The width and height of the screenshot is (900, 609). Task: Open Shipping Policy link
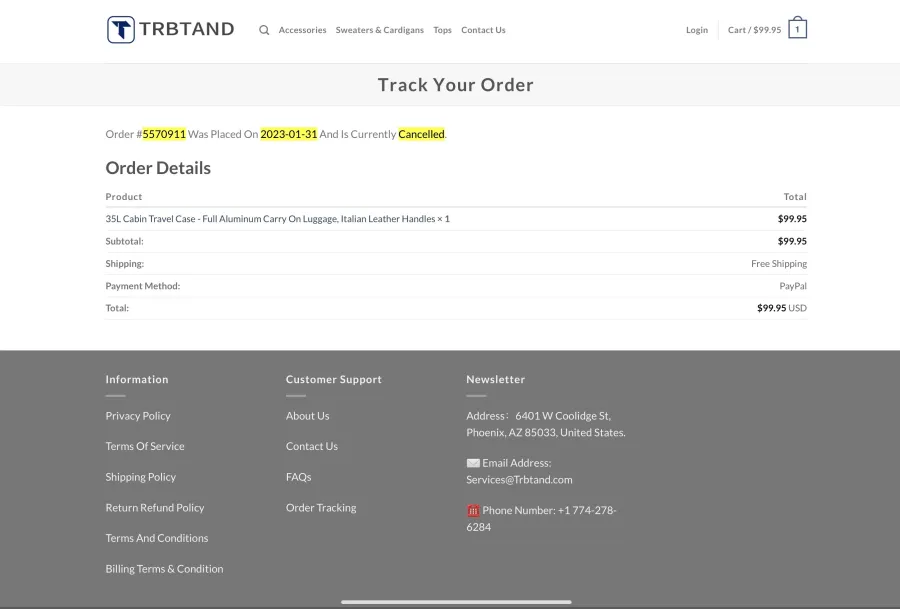(x=141, y=477)
